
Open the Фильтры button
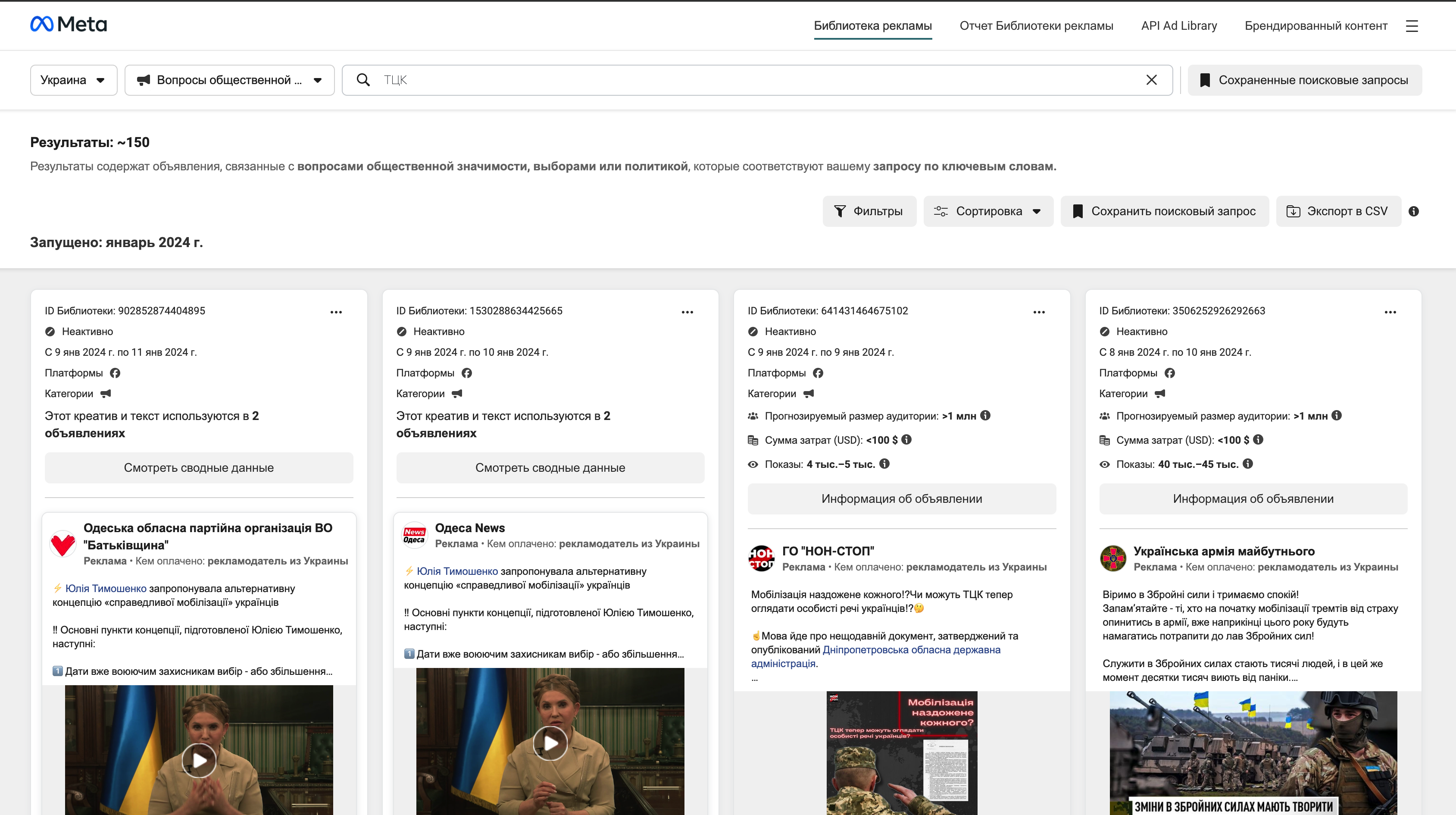[869, 211]
